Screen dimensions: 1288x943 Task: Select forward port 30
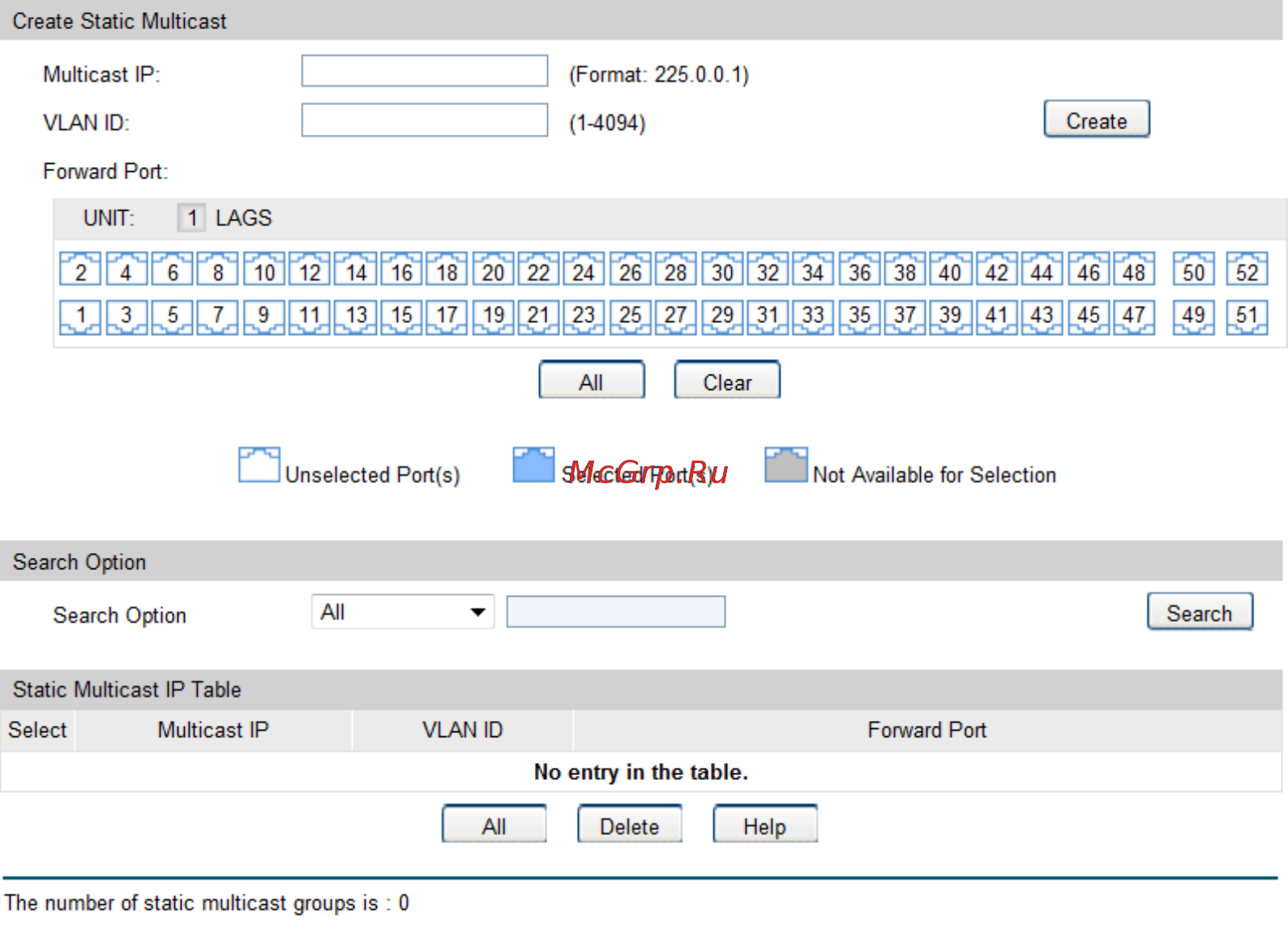[722, 270]
